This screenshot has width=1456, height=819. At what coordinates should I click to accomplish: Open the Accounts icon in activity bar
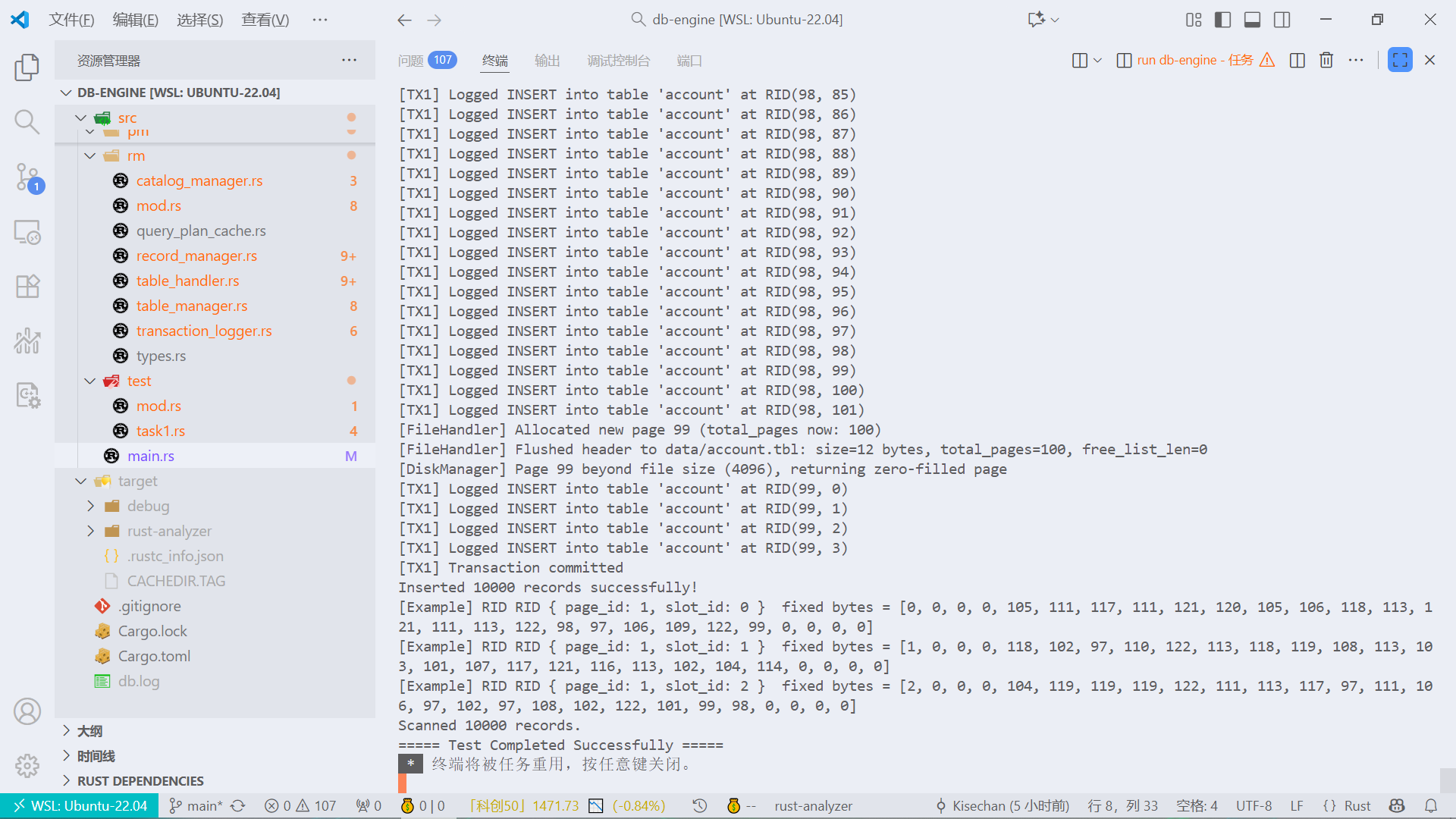point(27,711)
